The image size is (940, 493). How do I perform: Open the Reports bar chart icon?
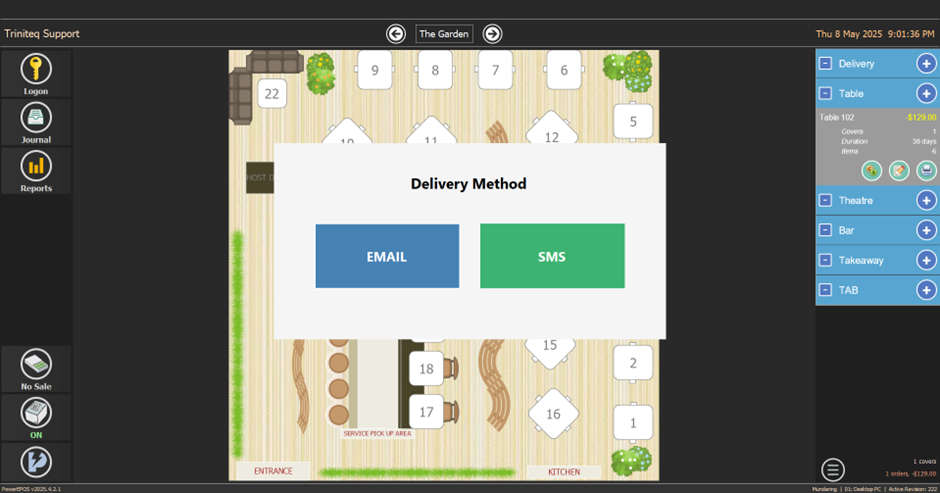point(36,166)
